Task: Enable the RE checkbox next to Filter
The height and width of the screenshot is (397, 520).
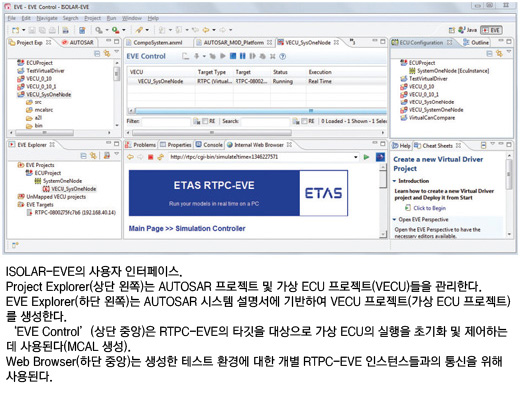Action: pyautogui.click(x=205, y=121)
